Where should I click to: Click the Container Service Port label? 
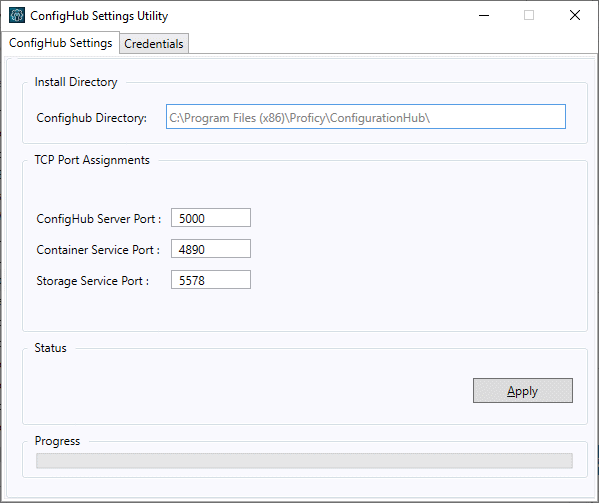point(98,250)
